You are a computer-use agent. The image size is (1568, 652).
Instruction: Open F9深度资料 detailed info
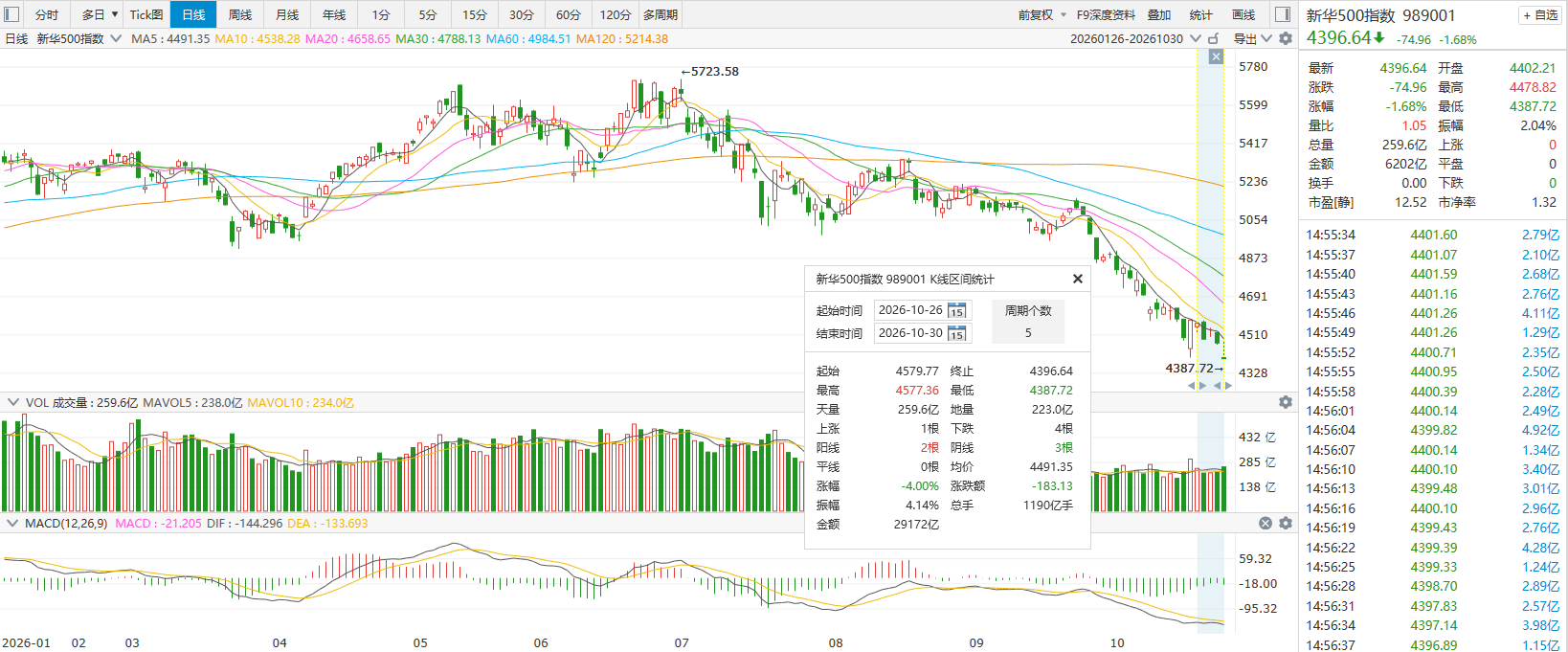click(1106, 14)
